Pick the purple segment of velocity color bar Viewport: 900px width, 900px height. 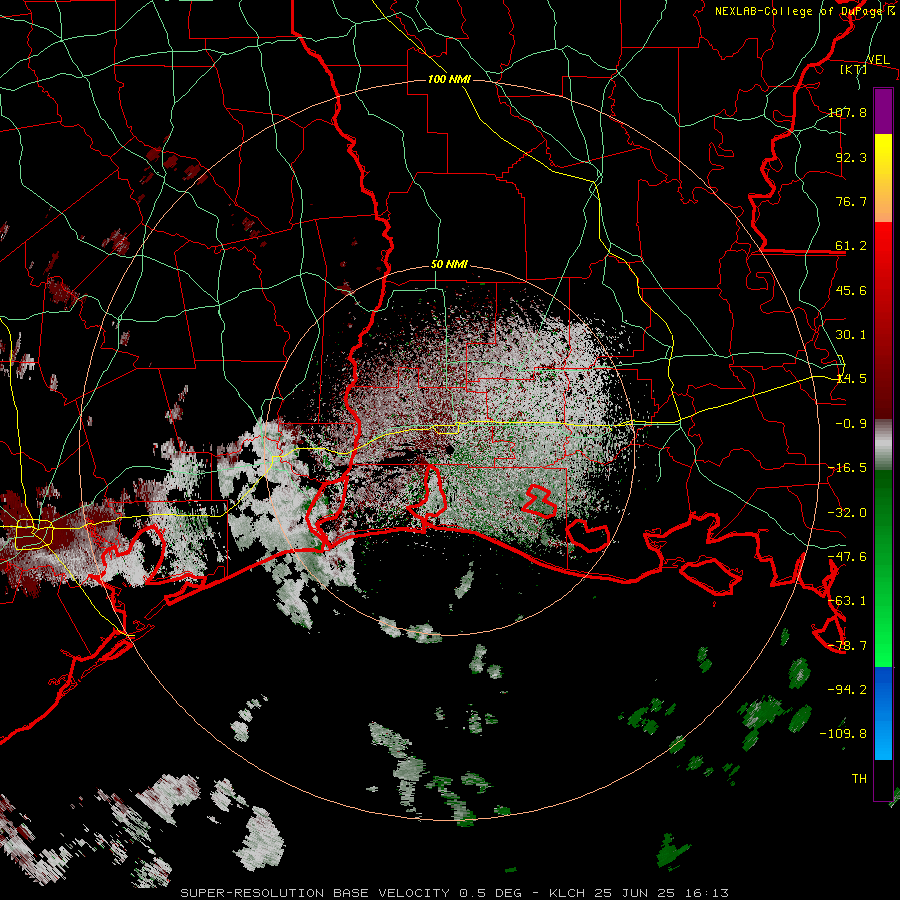[x=883, y=112]
